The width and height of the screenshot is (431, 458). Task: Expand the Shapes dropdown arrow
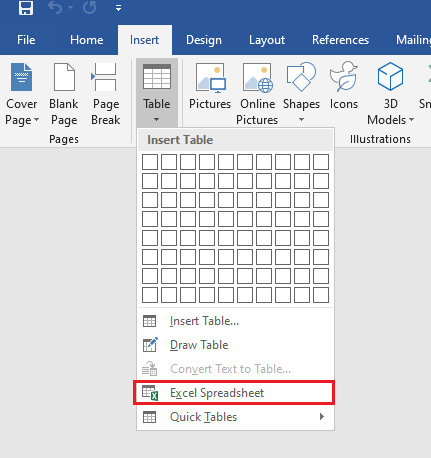301,119
